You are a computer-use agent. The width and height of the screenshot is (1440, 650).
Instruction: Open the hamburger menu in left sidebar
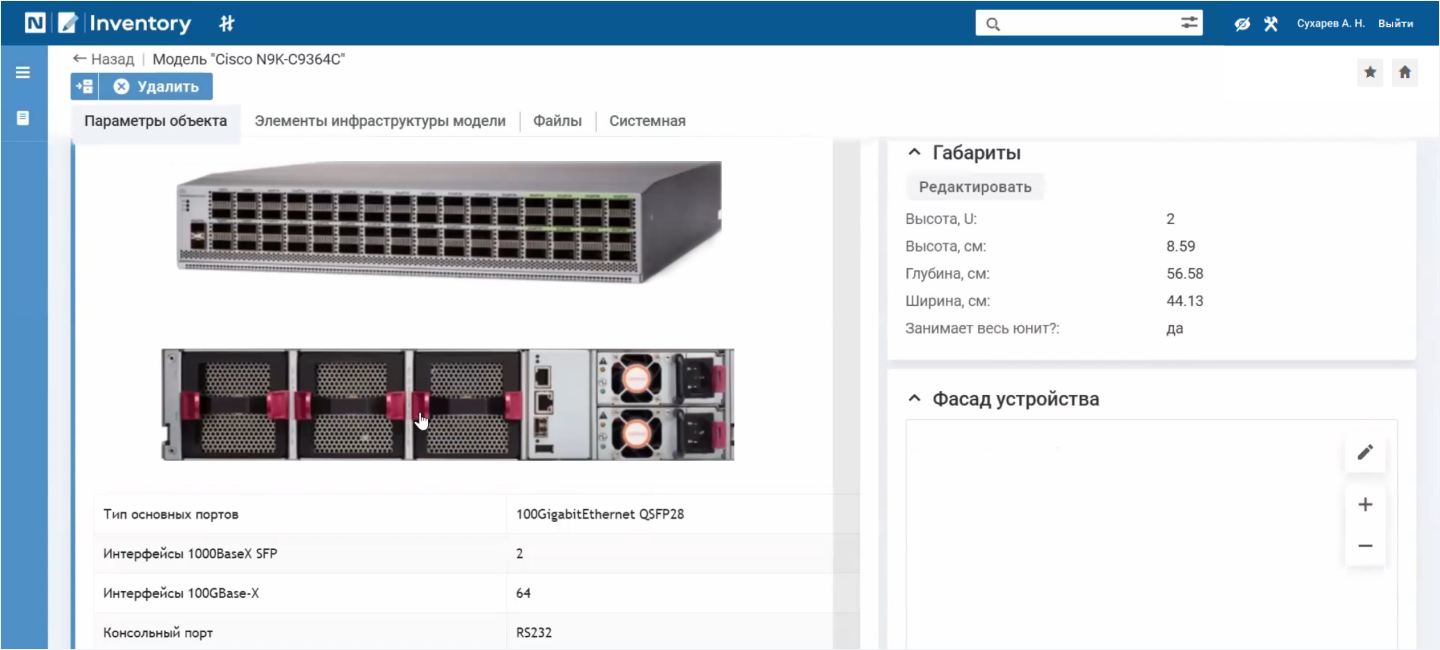(x=23, y=72)
